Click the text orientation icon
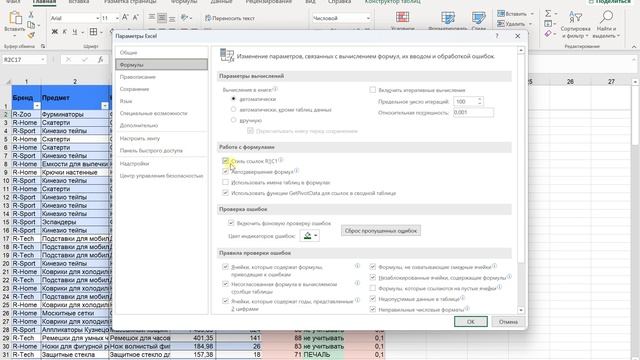640x360 pixels. click(x=184, y=18)
